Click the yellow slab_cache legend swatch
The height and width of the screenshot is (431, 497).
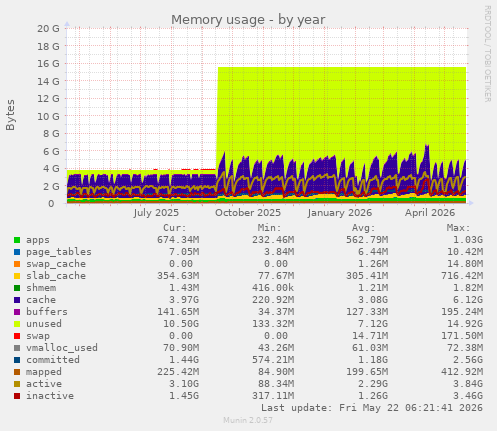pos(17,276)
